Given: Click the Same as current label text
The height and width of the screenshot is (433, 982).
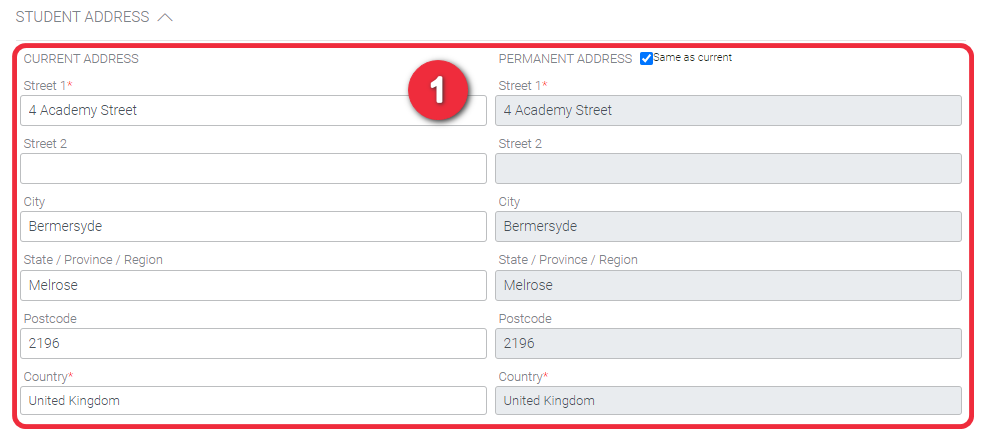Looking at the screenshot, I should [x=693, y=58].
